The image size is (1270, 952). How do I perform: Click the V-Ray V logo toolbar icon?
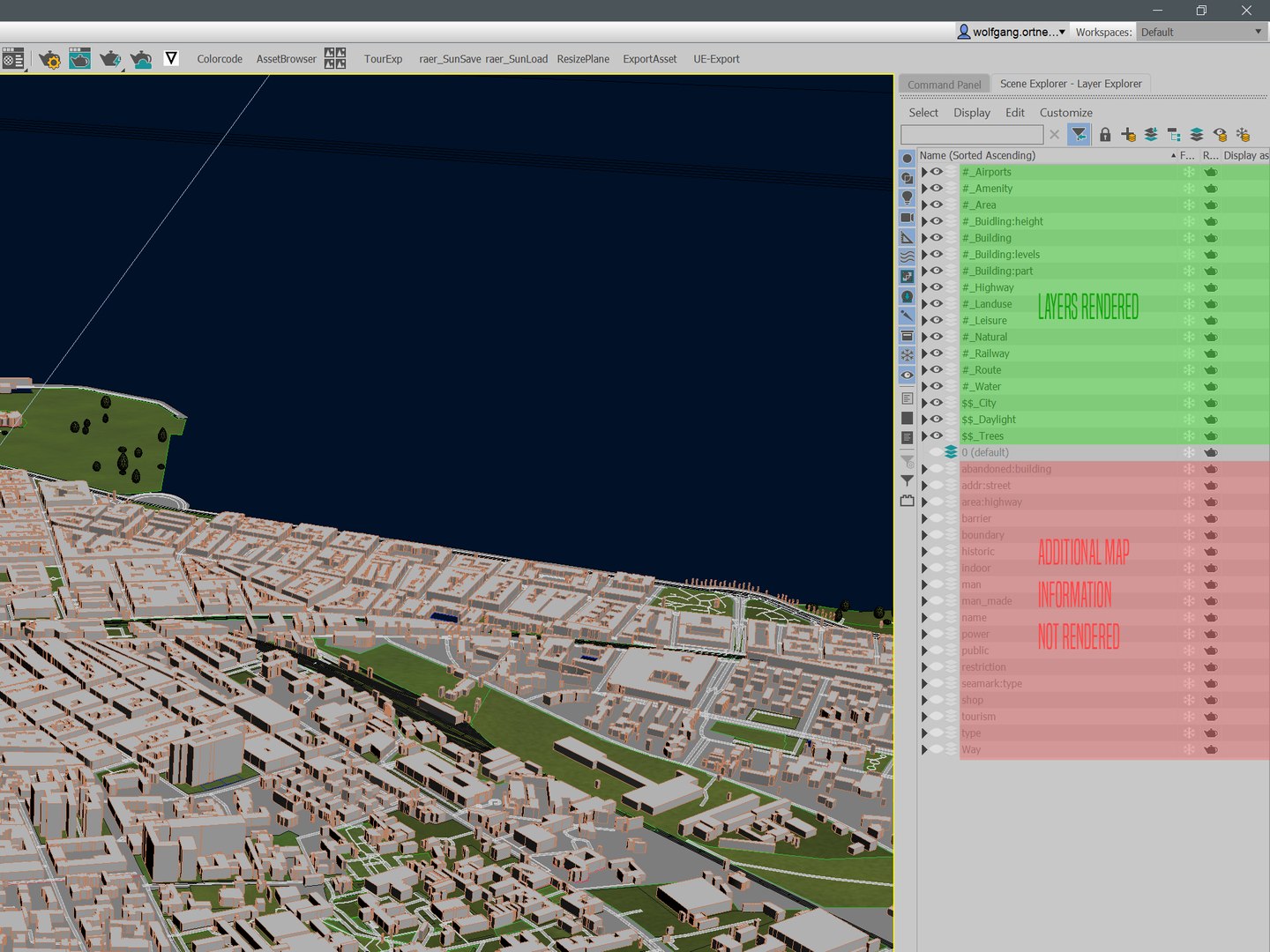coord(171,59)
